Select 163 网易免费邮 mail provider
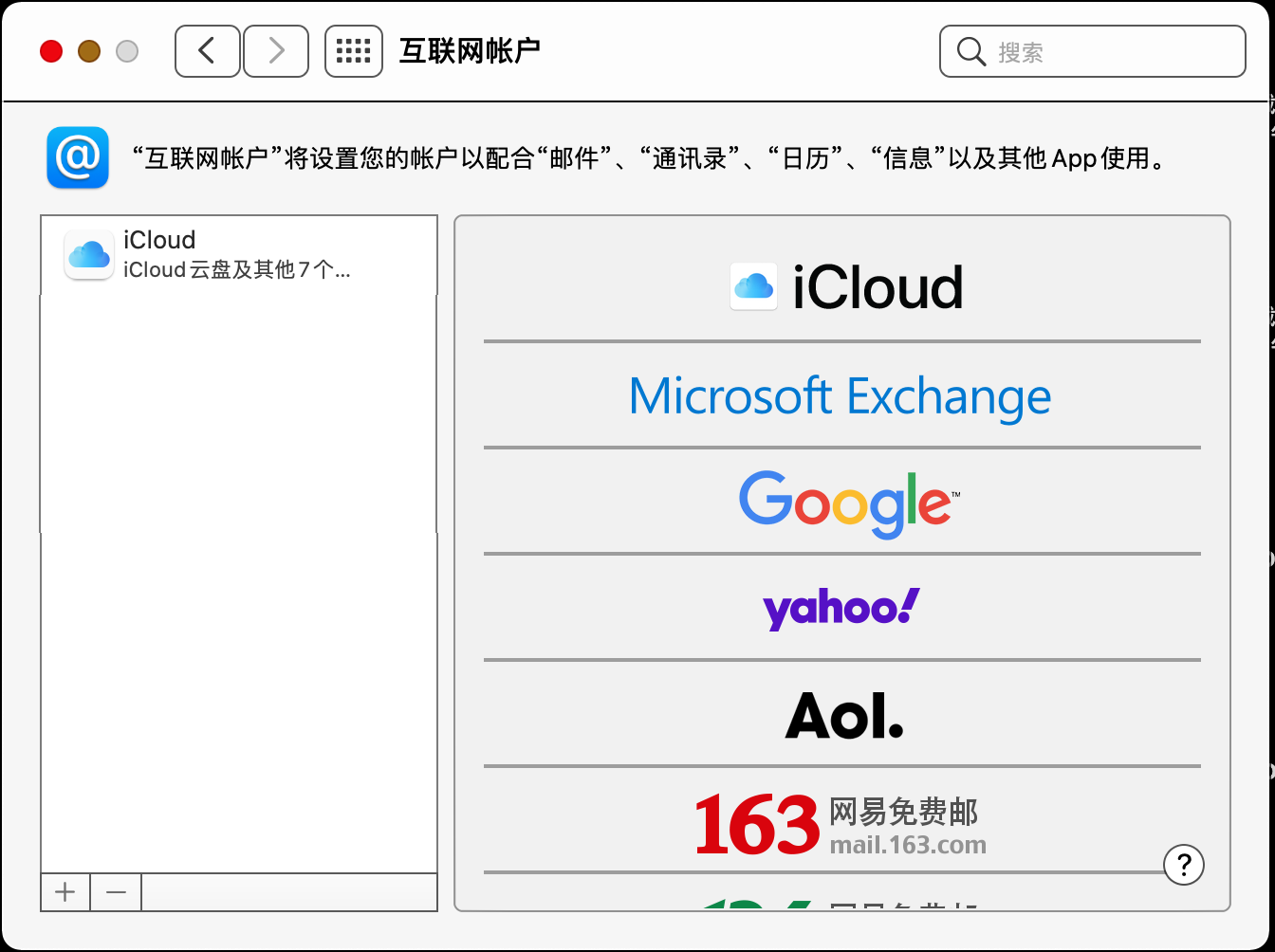Image resolution: width=1275 pixels, height=952 pixels. pos(841,822)
